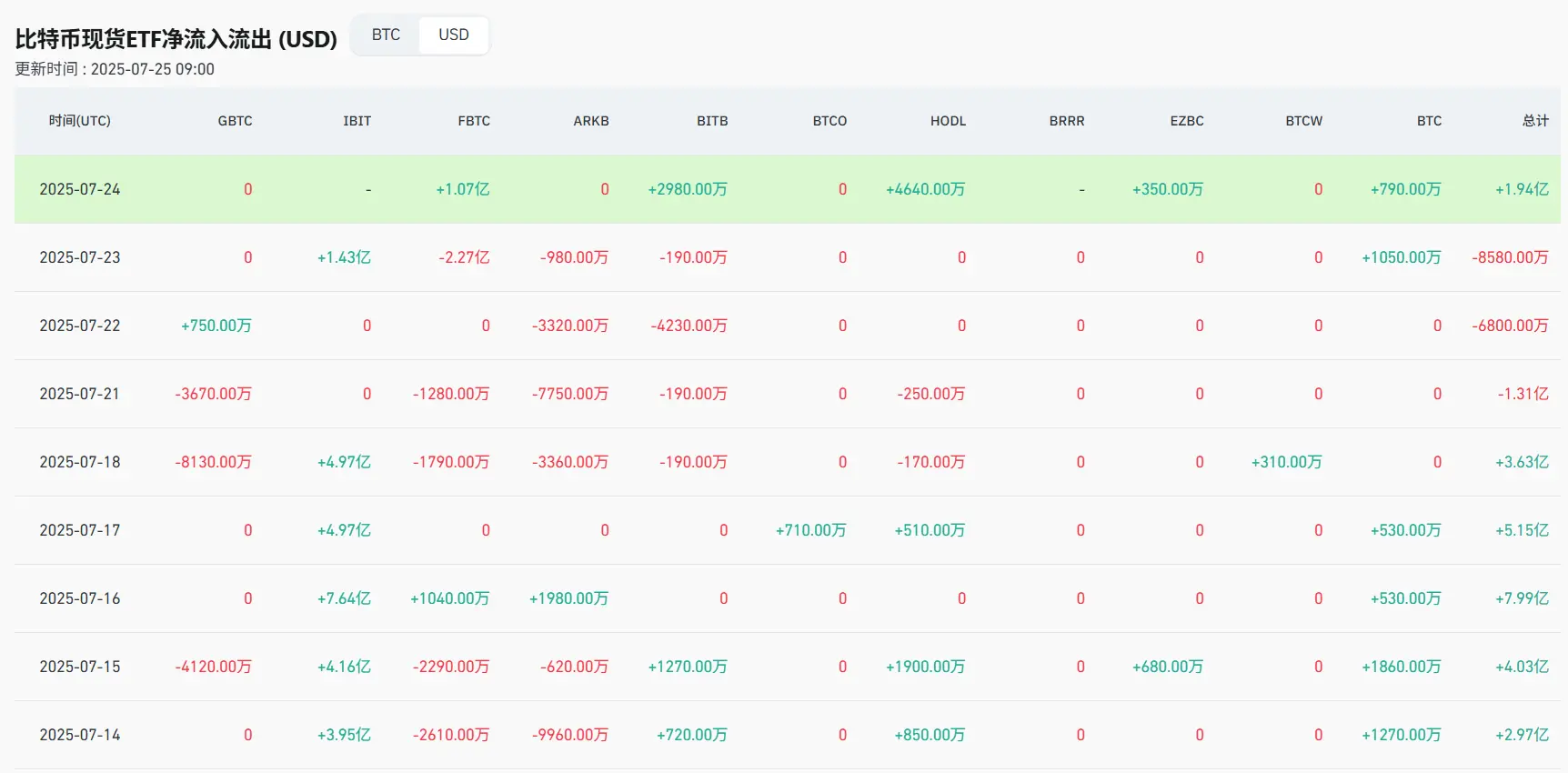The width and height of the screenshot is (1568, 773).
Task: Click the -7750.00万 ARKB value
Action: (x=570, y=394)
